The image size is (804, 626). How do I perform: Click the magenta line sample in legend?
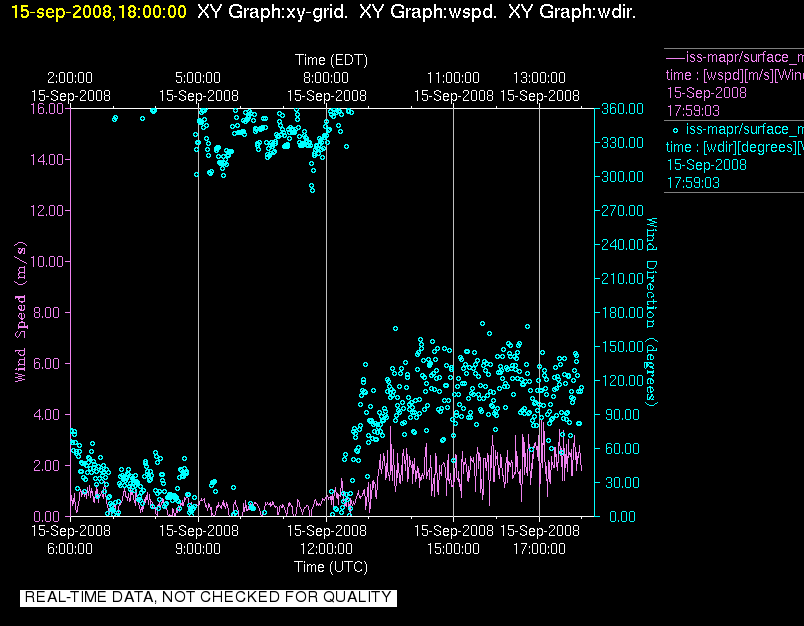676,57
